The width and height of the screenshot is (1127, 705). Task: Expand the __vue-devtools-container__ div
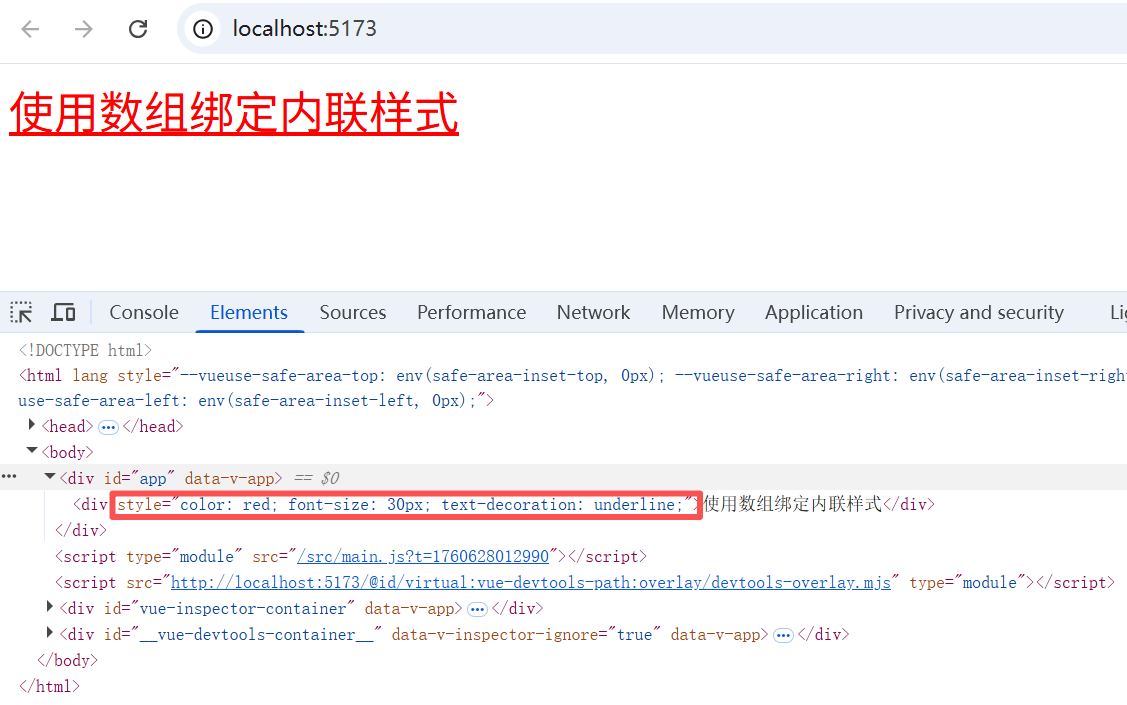(x=50, y=633)
